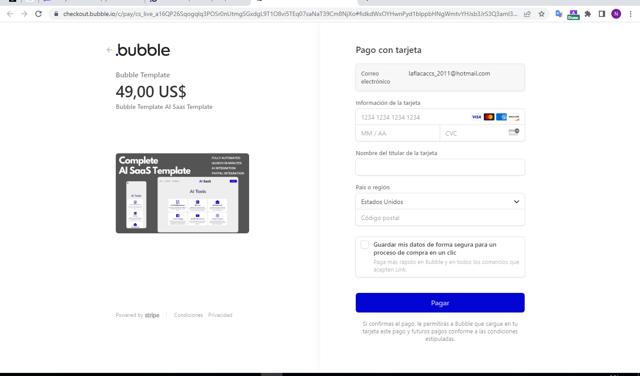Open the Condiciones link
640x376 pixels.
click(189, 315)
